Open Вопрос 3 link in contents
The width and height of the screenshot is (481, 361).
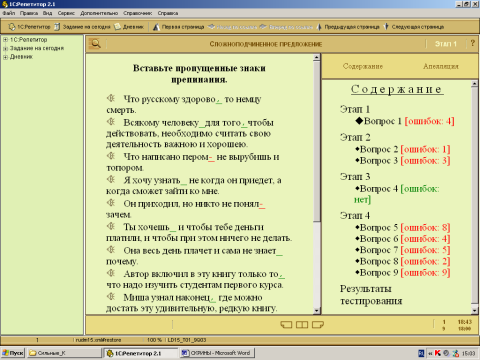379,160
